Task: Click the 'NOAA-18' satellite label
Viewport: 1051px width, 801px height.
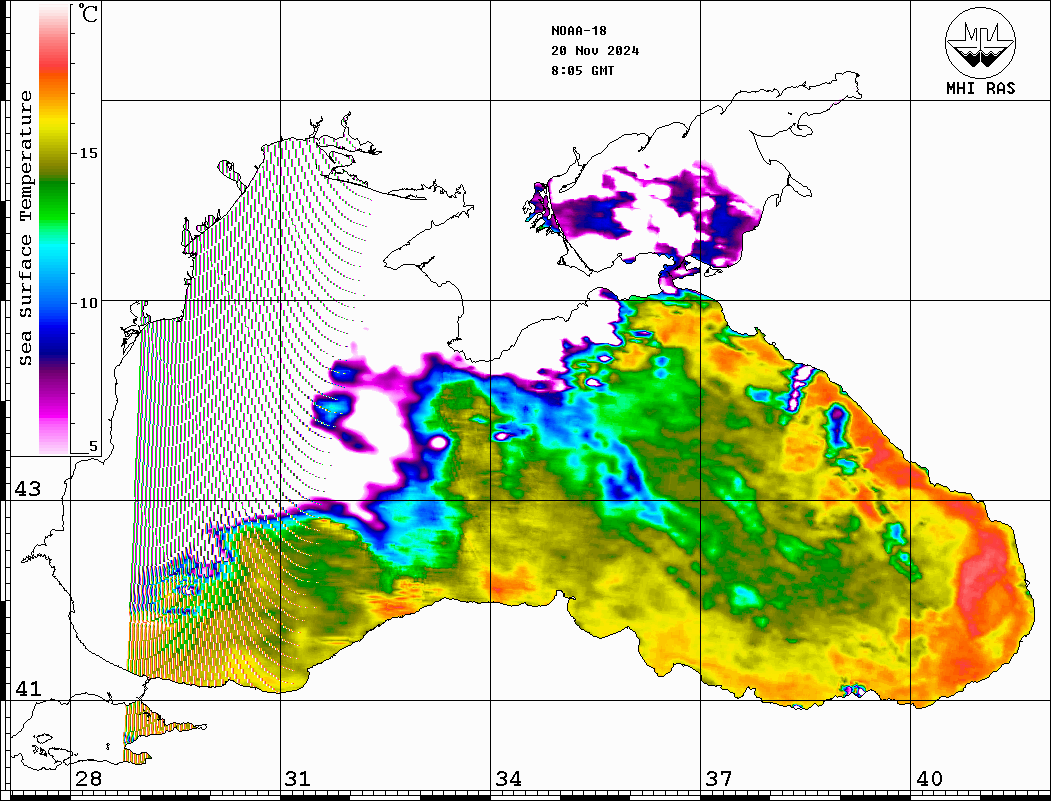Action: (x=579, y=31)
